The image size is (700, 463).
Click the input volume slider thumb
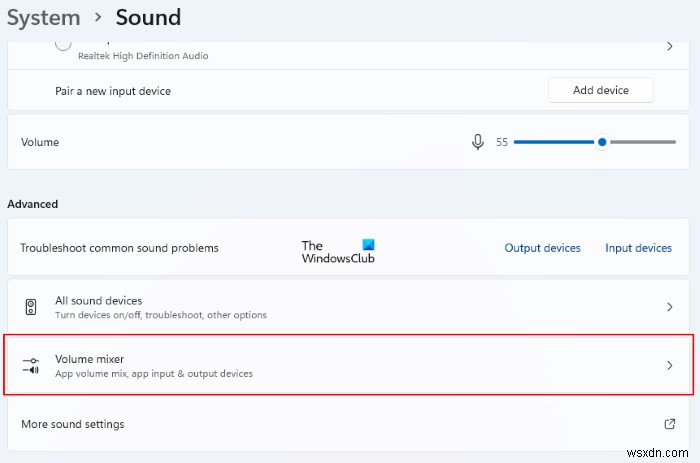click(x=602, y=142)
